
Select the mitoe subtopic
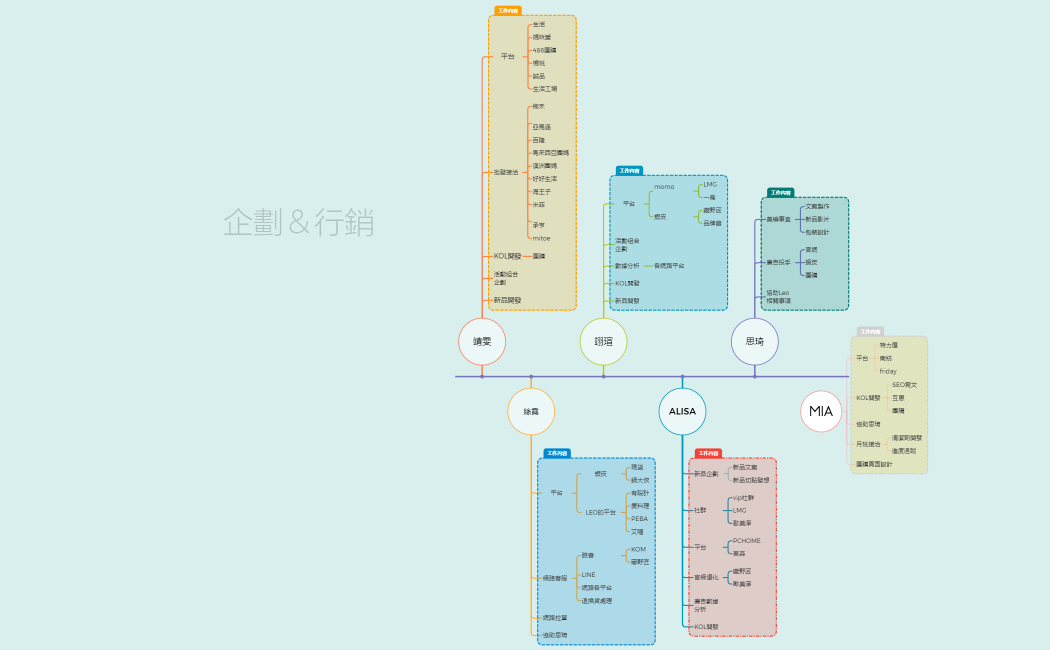[x=541, y=238]
